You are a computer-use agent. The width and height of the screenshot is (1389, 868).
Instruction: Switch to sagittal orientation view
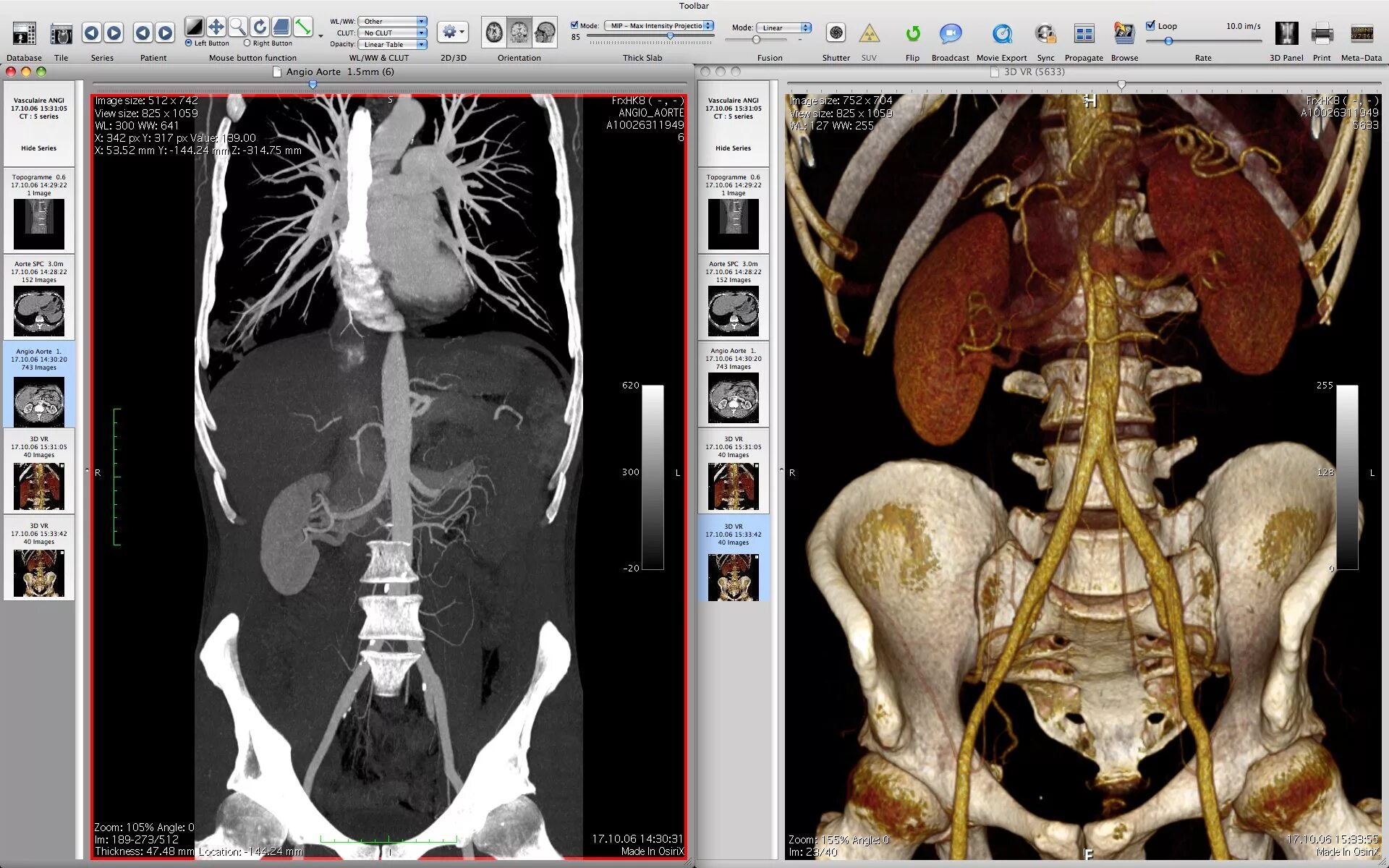tap(545, 33)
